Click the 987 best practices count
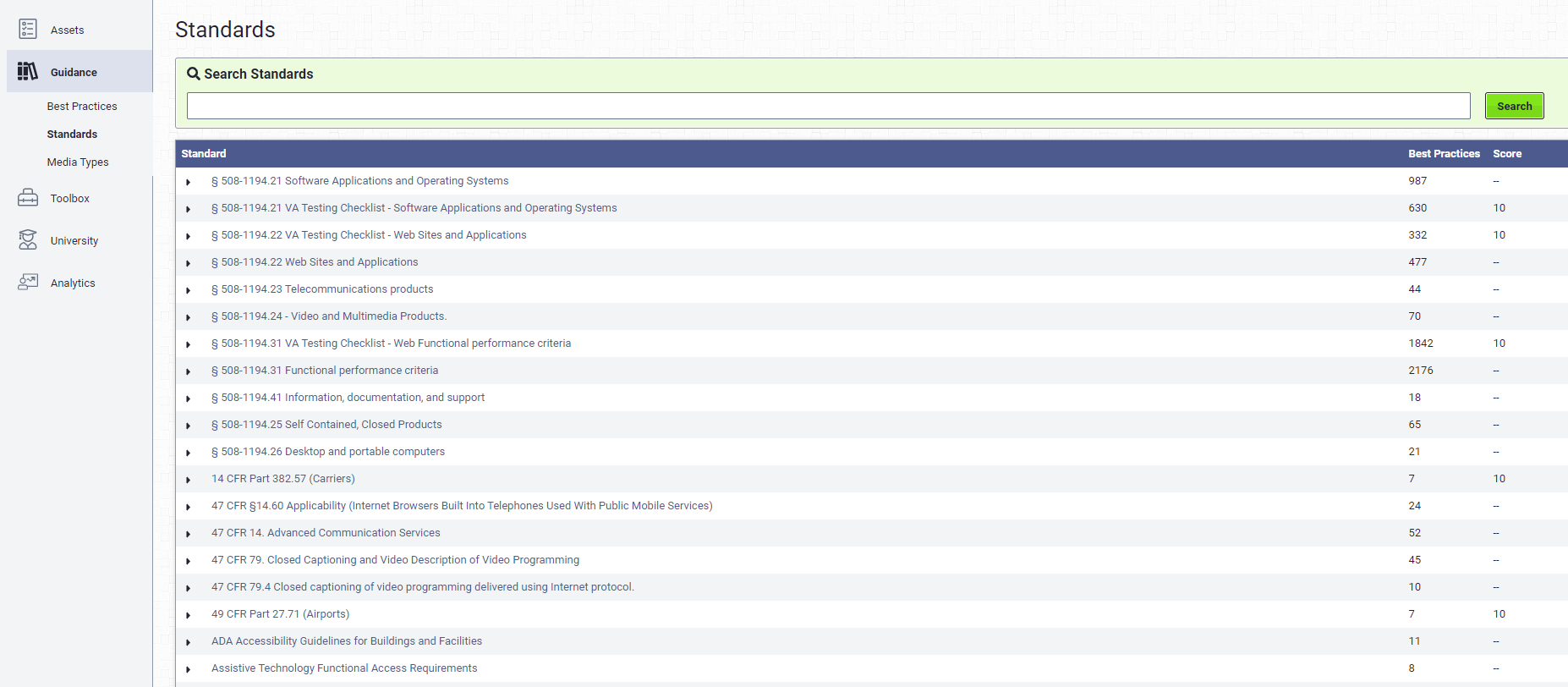The width and height of the screenshot is (1568, 687). pos(1417,181)
